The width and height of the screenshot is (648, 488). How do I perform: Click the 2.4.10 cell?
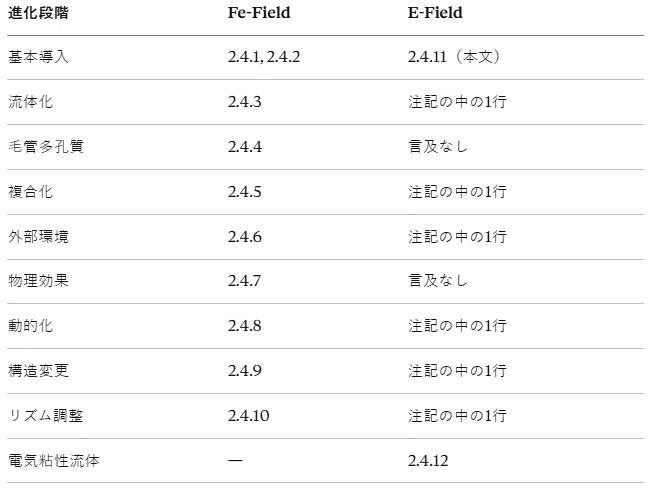[248, 416]
